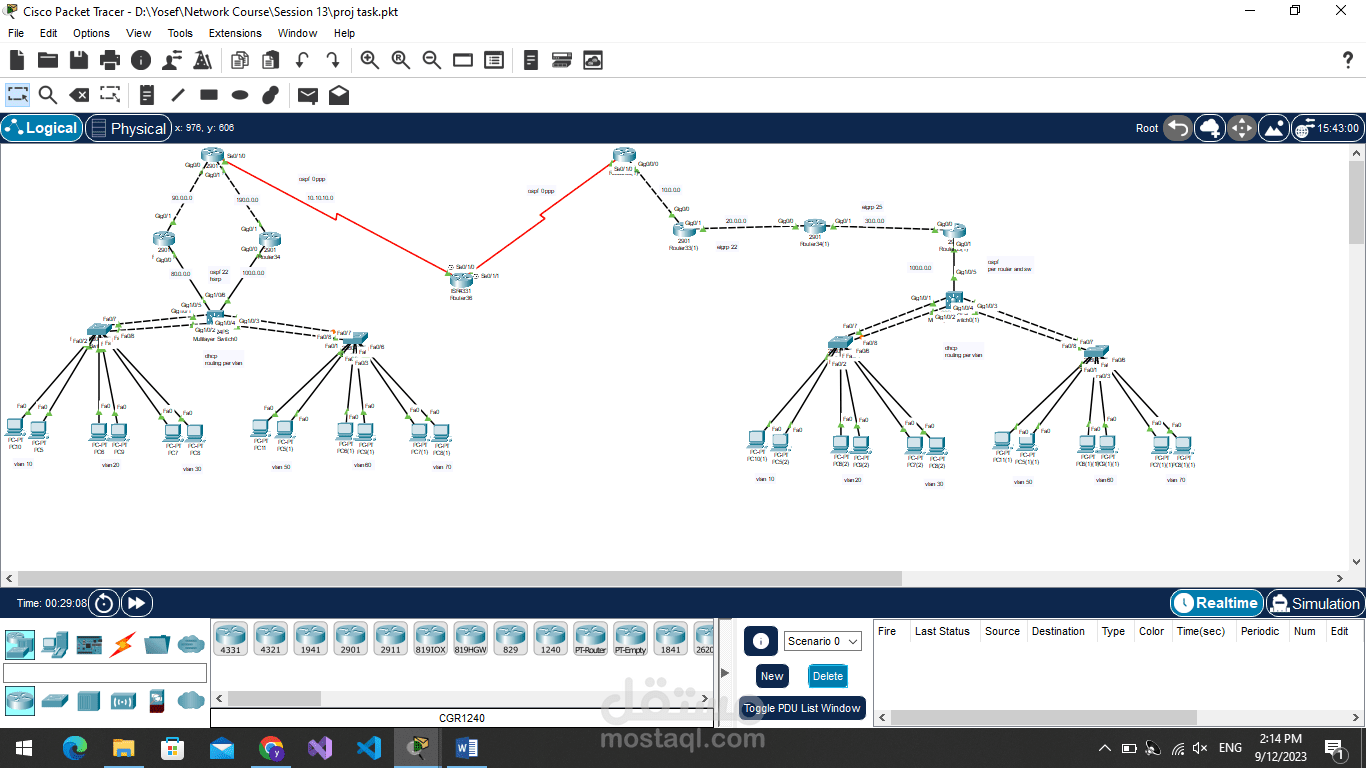Create a new file via toolbar
Viewport: 1366px width, 768px height.
coord(17,60)
